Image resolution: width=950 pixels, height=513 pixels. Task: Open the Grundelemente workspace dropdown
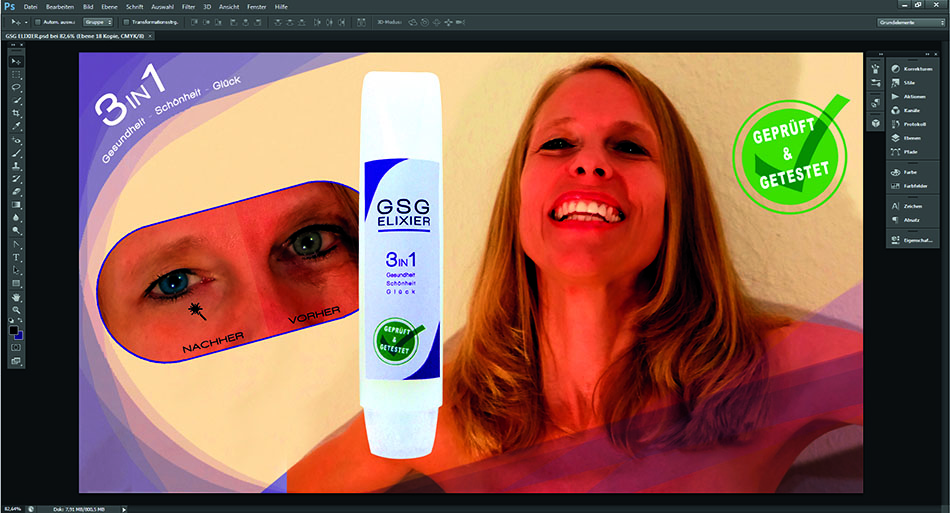click(911, 22)
